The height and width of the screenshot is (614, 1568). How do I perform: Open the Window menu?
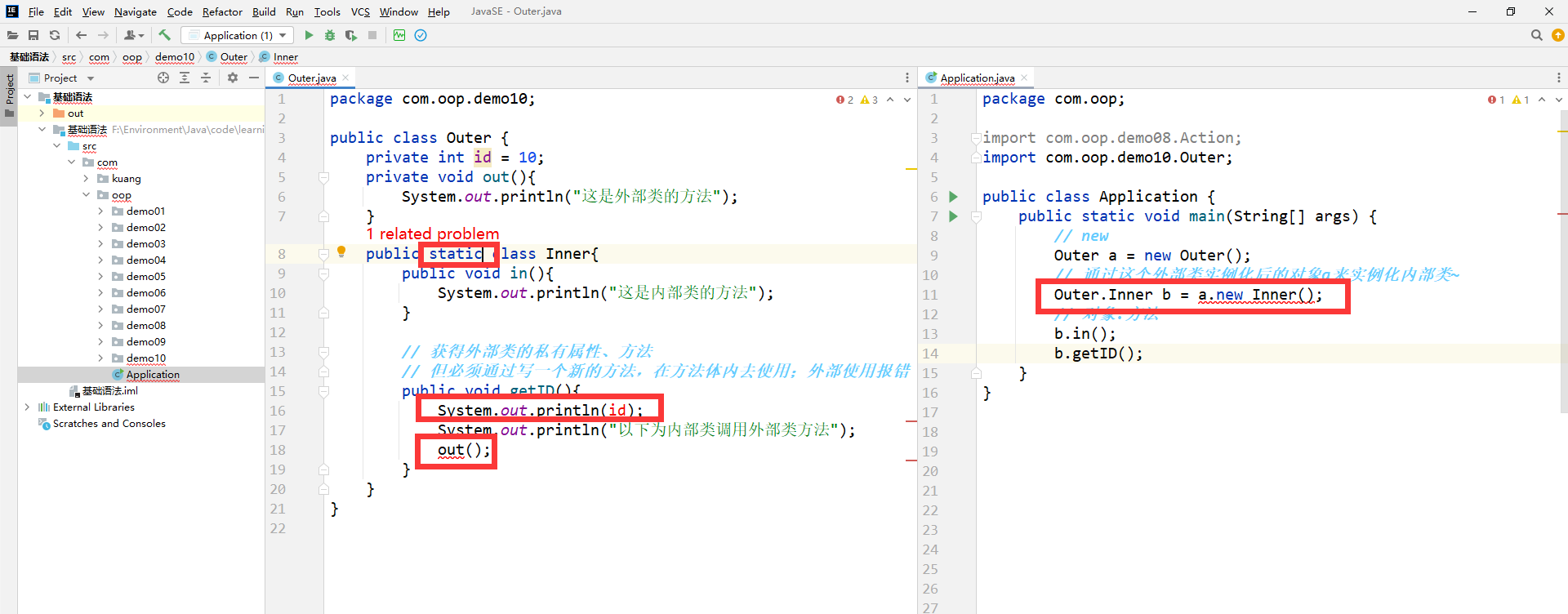(399, 11)
